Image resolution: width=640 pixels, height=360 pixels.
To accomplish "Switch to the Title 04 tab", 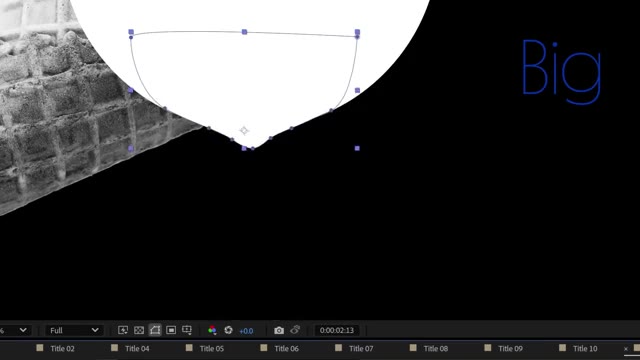I will (137, 349).
